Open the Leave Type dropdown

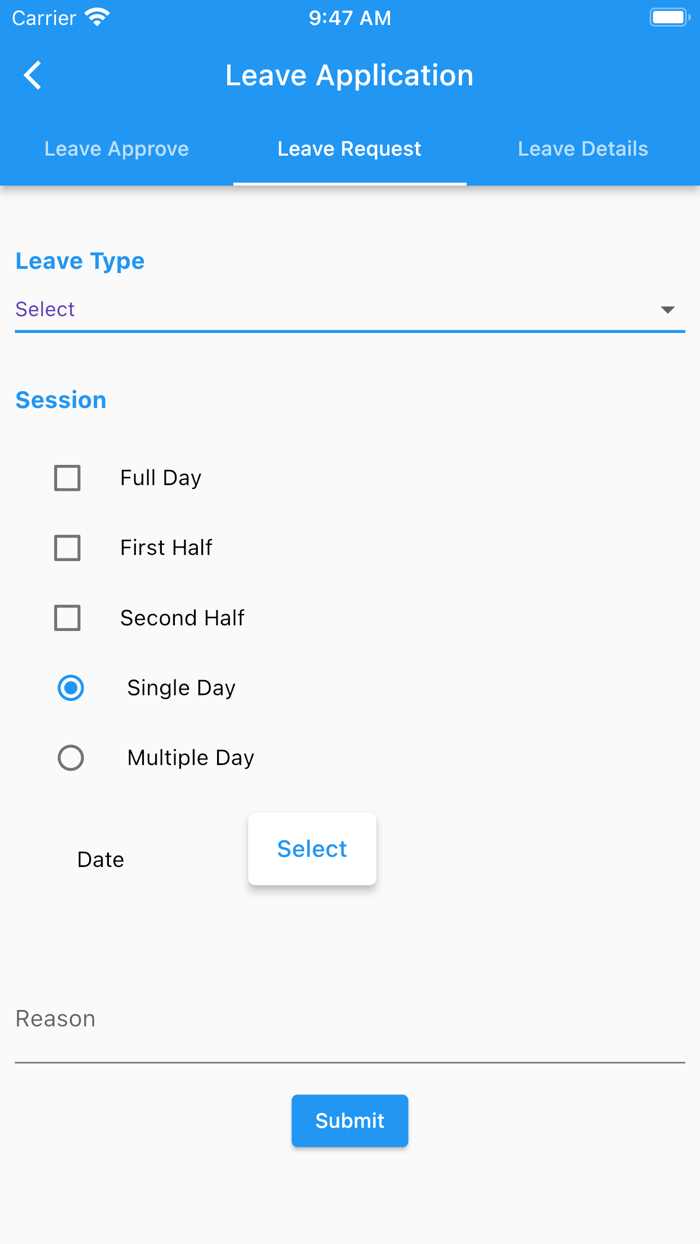(350, 309)
